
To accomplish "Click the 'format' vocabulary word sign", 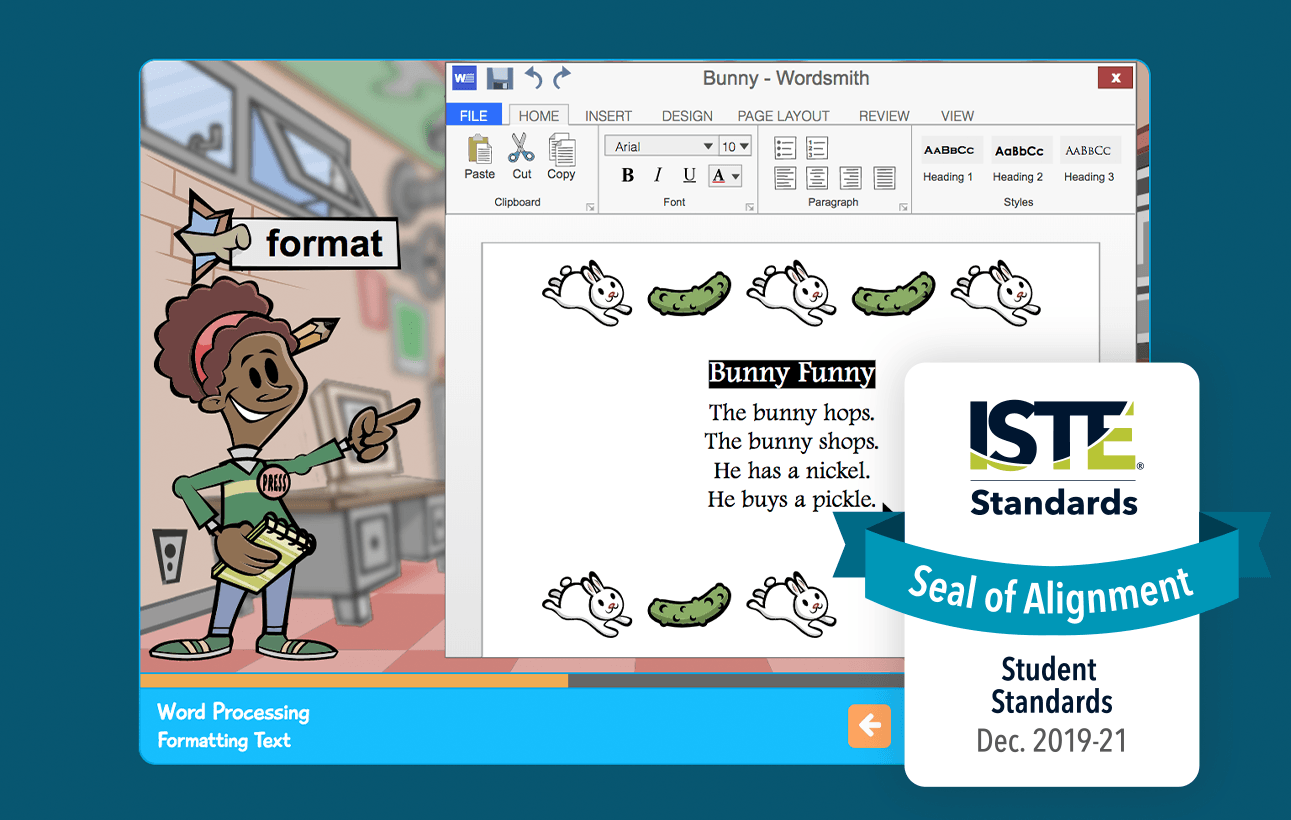I will pos(314,243).
